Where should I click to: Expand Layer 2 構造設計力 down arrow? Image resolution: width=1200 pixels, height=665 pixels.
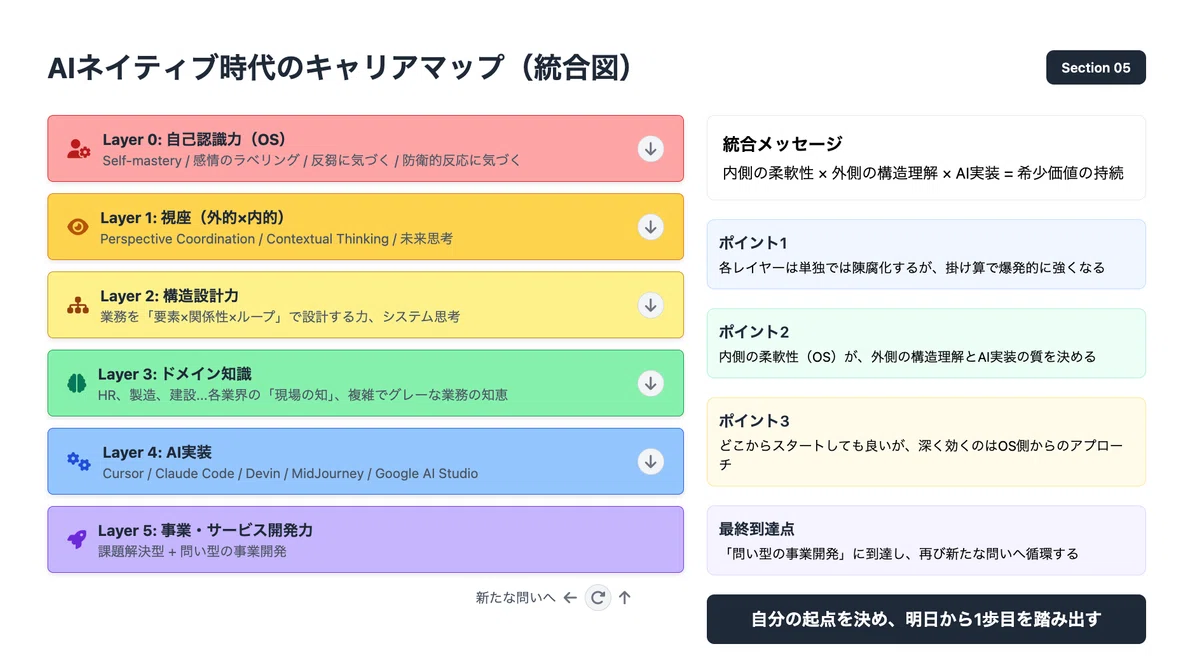point(651,305)
